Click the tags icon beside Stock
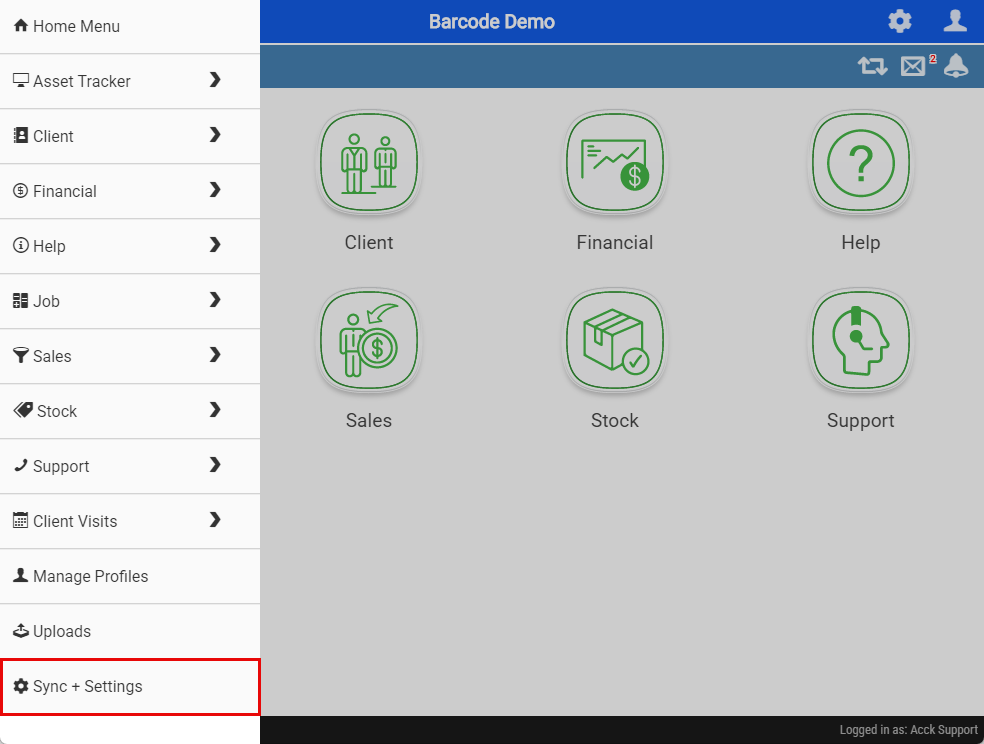Image resolution: width=984 pixels, height=744 pixels. pyautogui.click(x=23, y=410)
